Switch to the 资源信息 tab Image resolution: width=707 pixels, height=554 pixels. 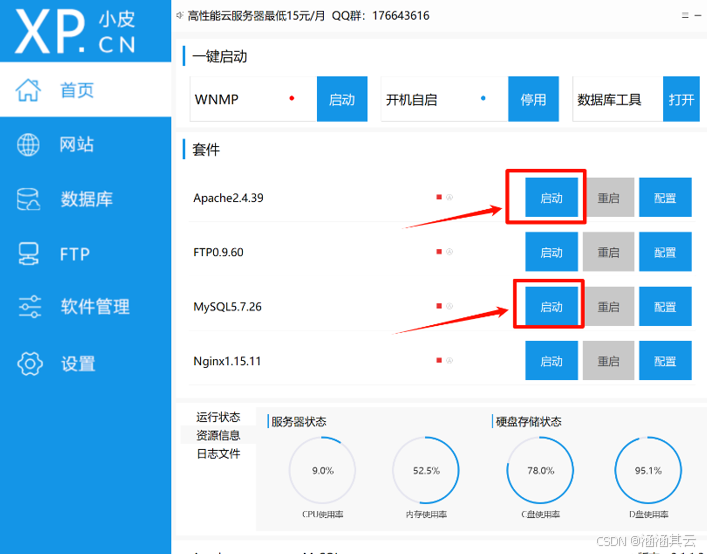(x=218, y=435)
